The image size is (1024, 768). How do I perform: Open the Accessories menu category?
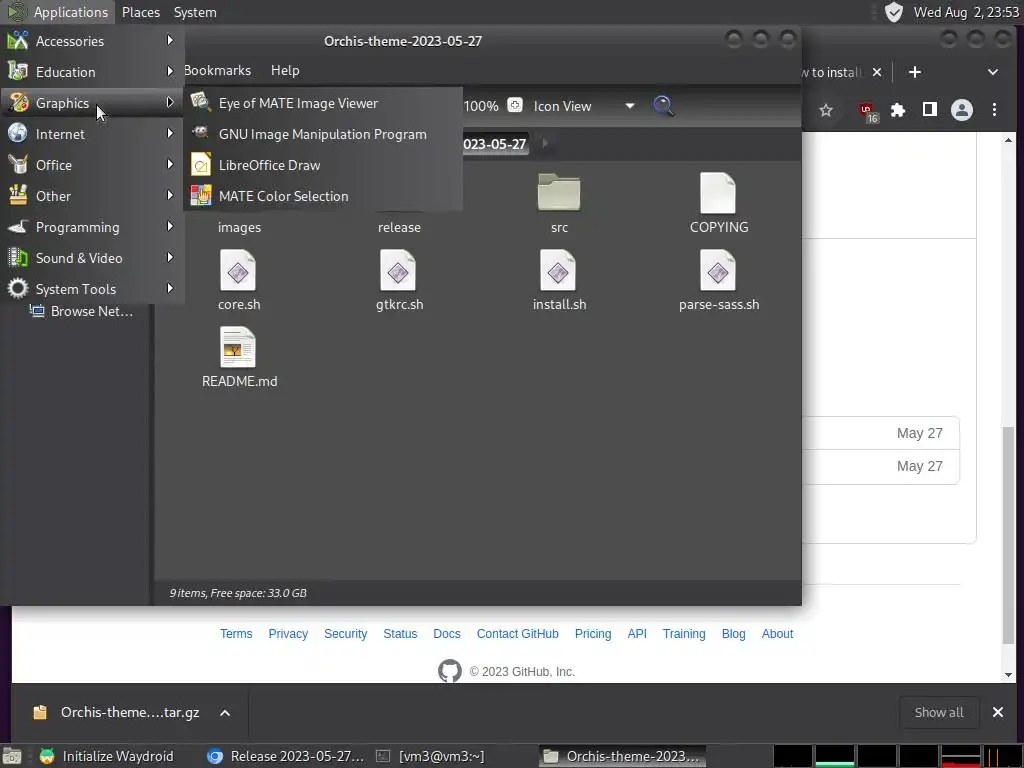tap(91, 41)
